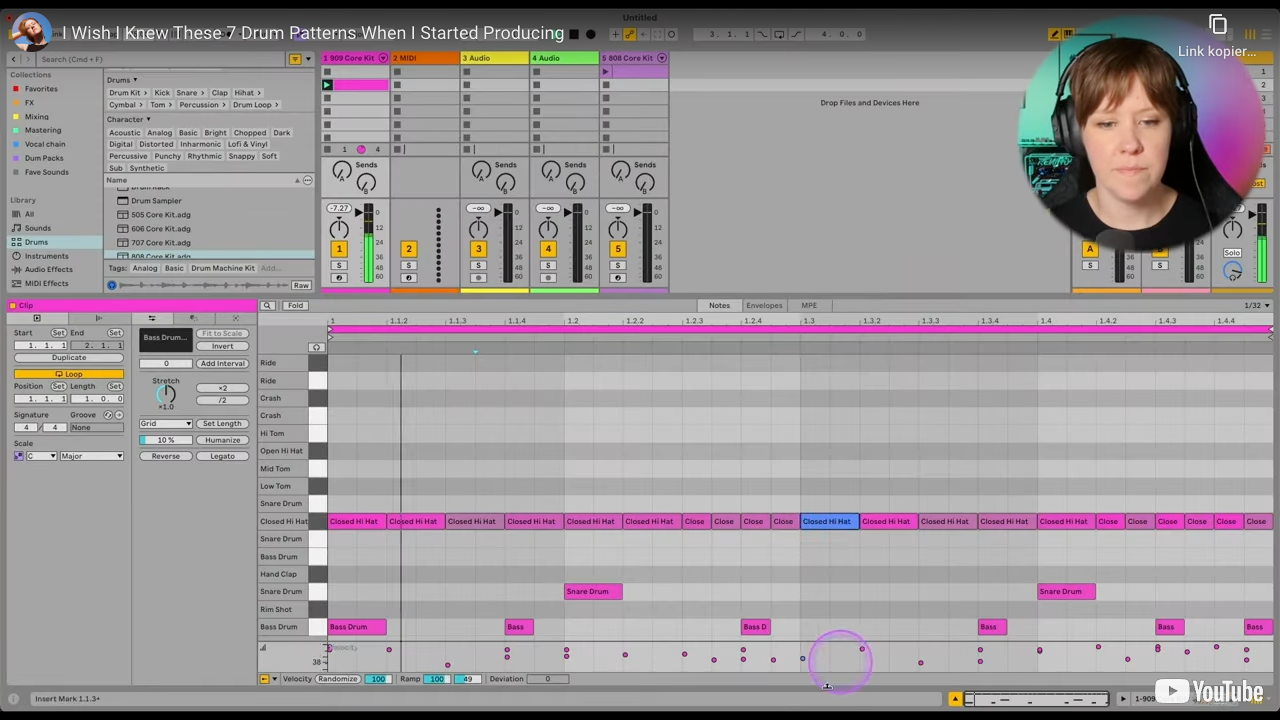Collapse the Character filter group

click(x=129, y=119)
